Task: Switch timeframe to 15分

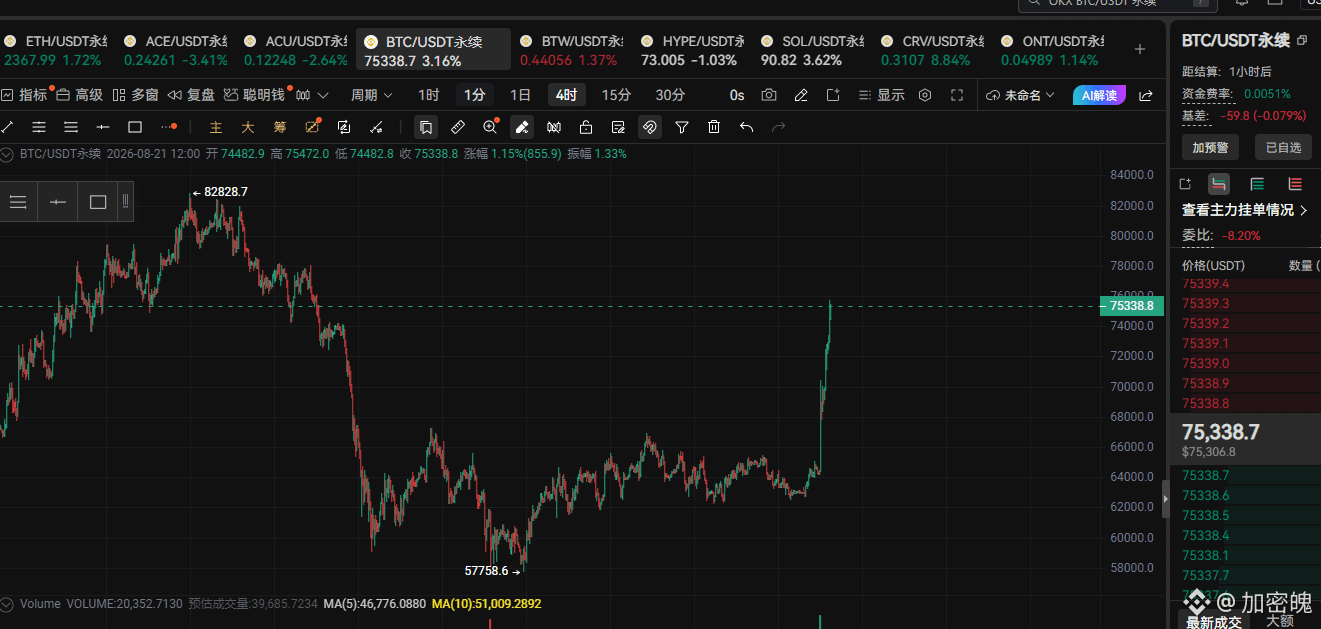Action: (x=616, y=95)
